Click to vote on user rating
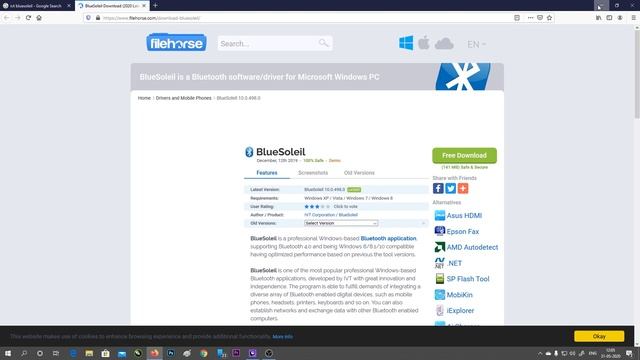Image resolution: width=640 pixels, height=360 pixels. [345, 207]
